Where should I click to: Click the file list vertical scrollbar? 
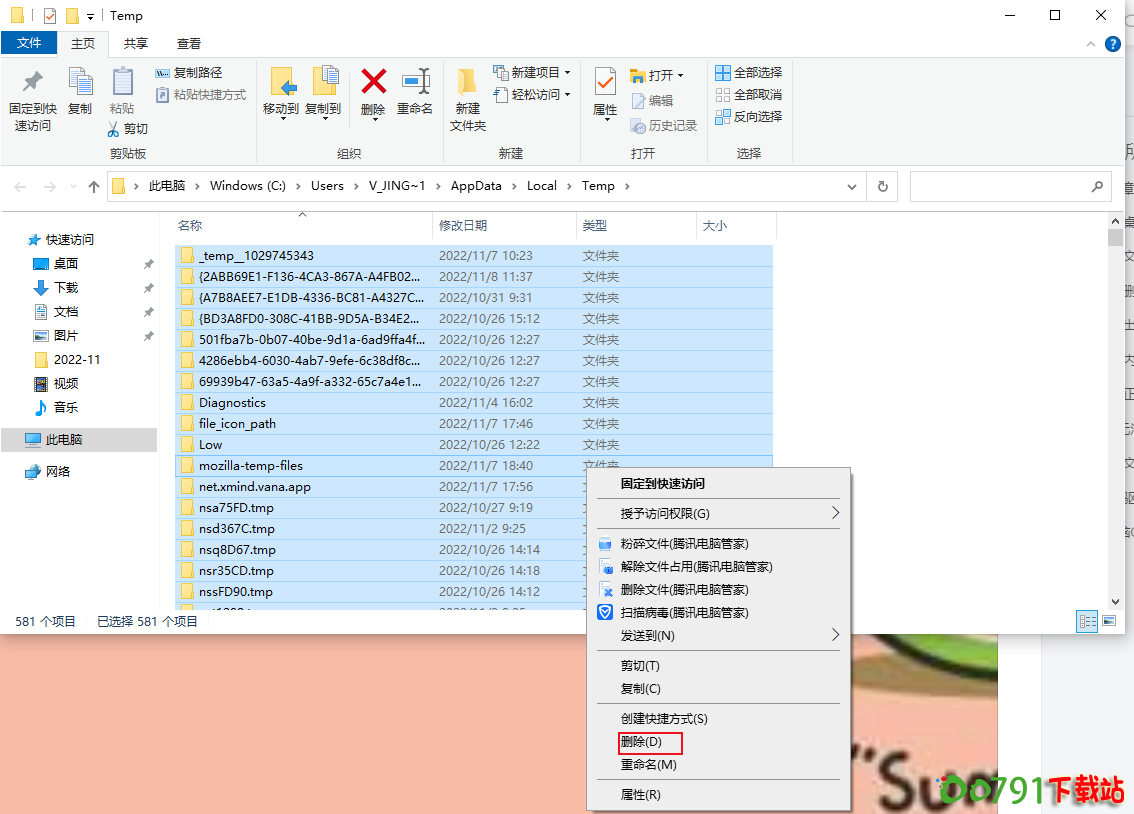click(x=1115, y=400)
